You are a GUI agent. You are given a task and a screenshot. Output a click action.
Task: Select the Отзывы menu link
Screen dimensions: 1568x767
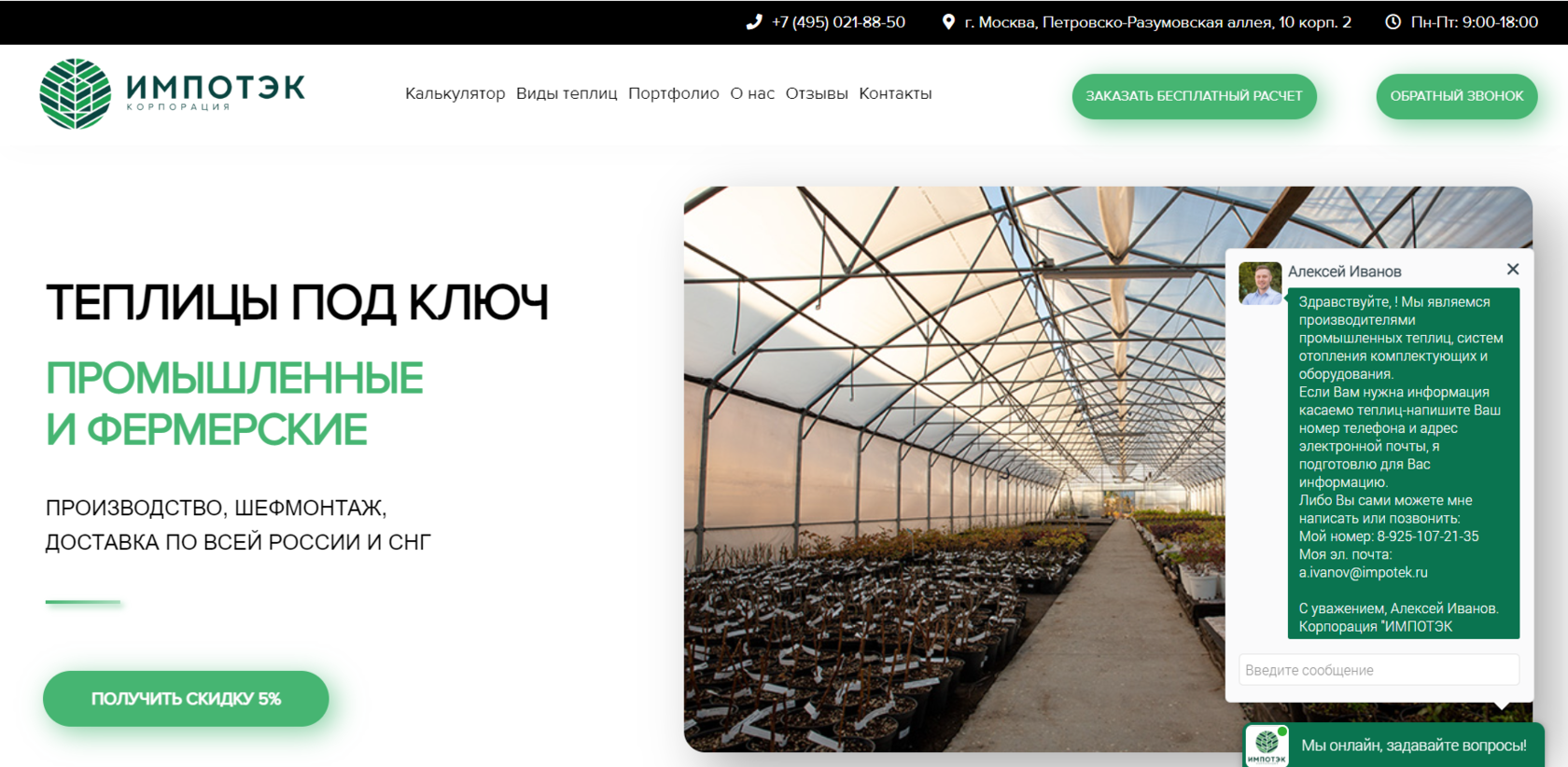tap(817, 93)
